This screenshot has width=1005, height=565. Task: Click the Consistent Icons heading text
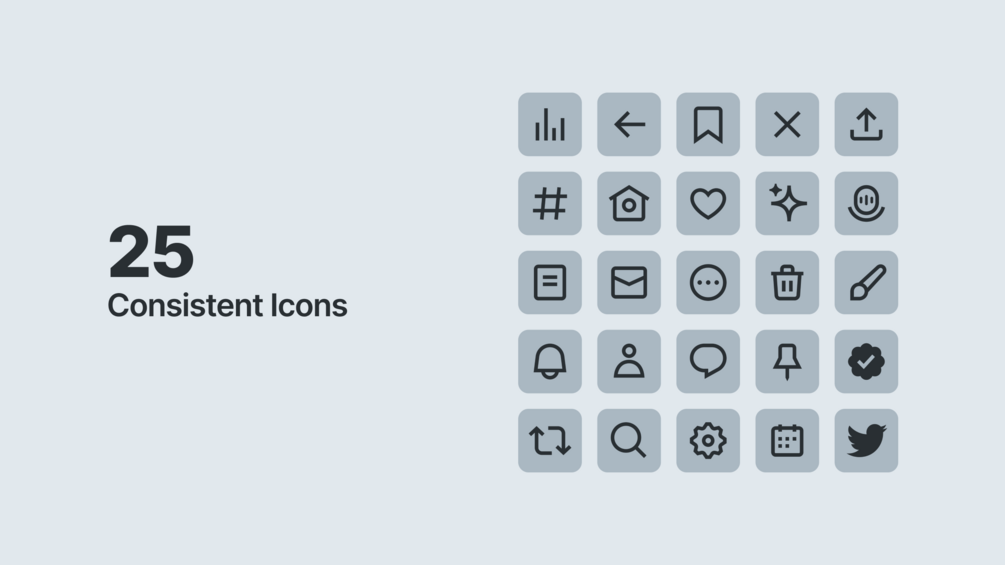[x=227, y=305]
